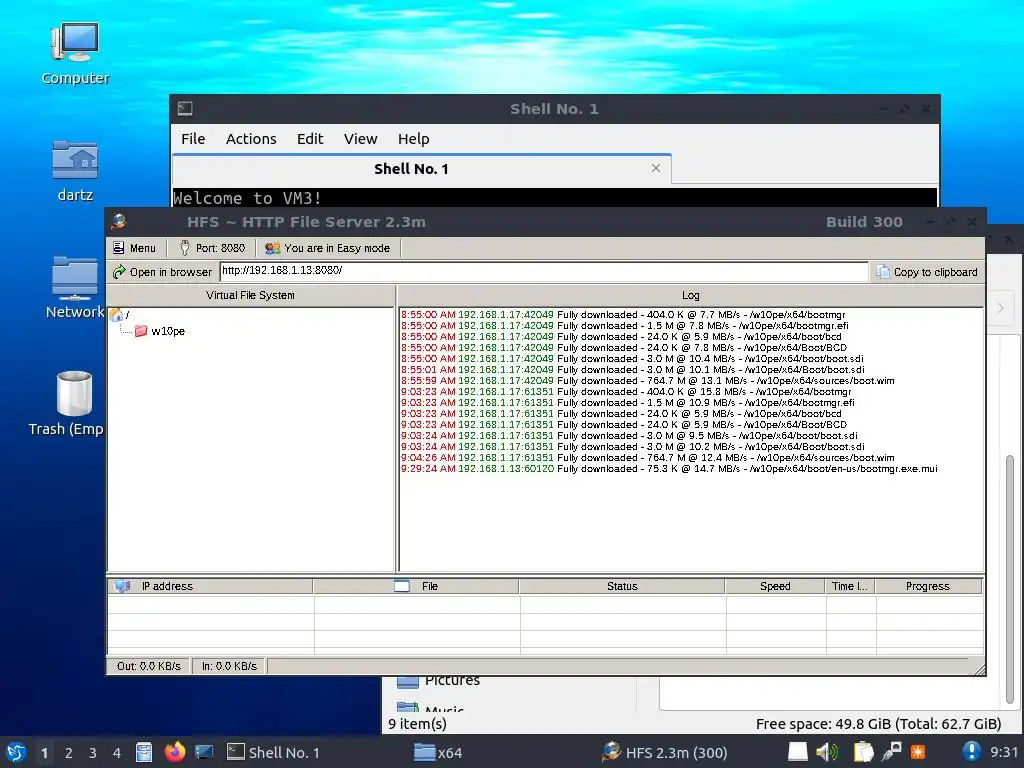Close the Shell No. 1 tab

(x=656, y=168)
